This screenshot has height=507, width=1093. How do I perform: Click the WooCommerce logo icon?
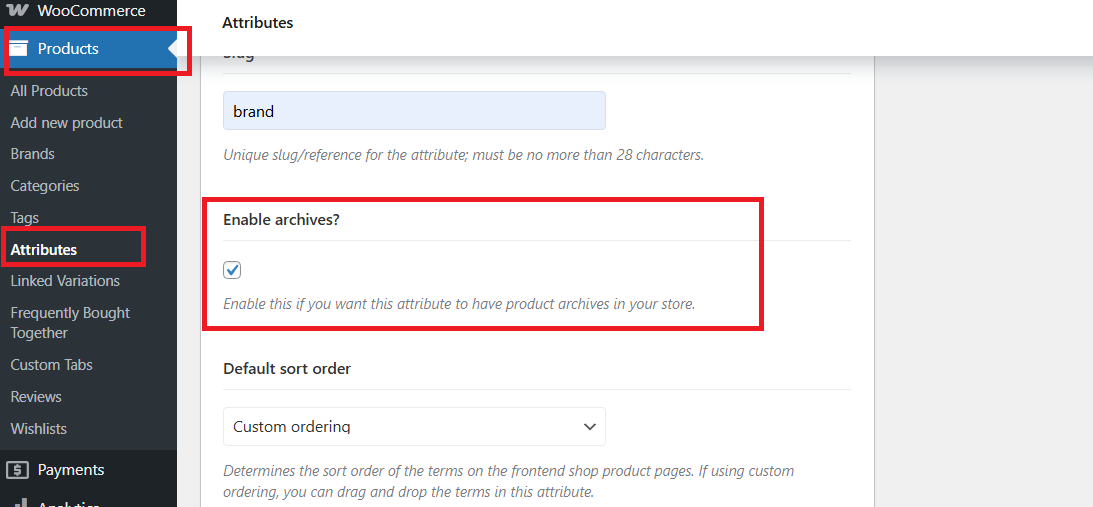[x=20, y=10]
